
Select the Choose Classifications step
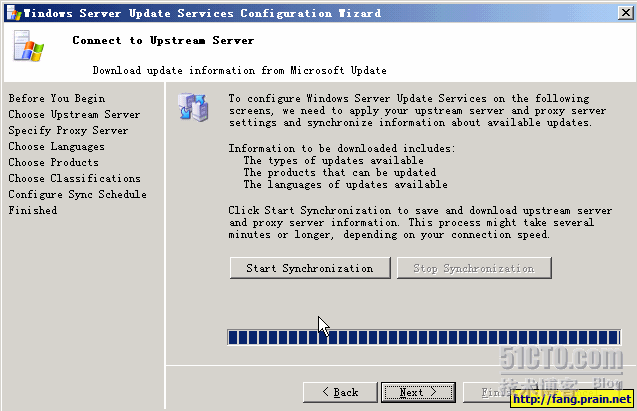coord(74,178)
